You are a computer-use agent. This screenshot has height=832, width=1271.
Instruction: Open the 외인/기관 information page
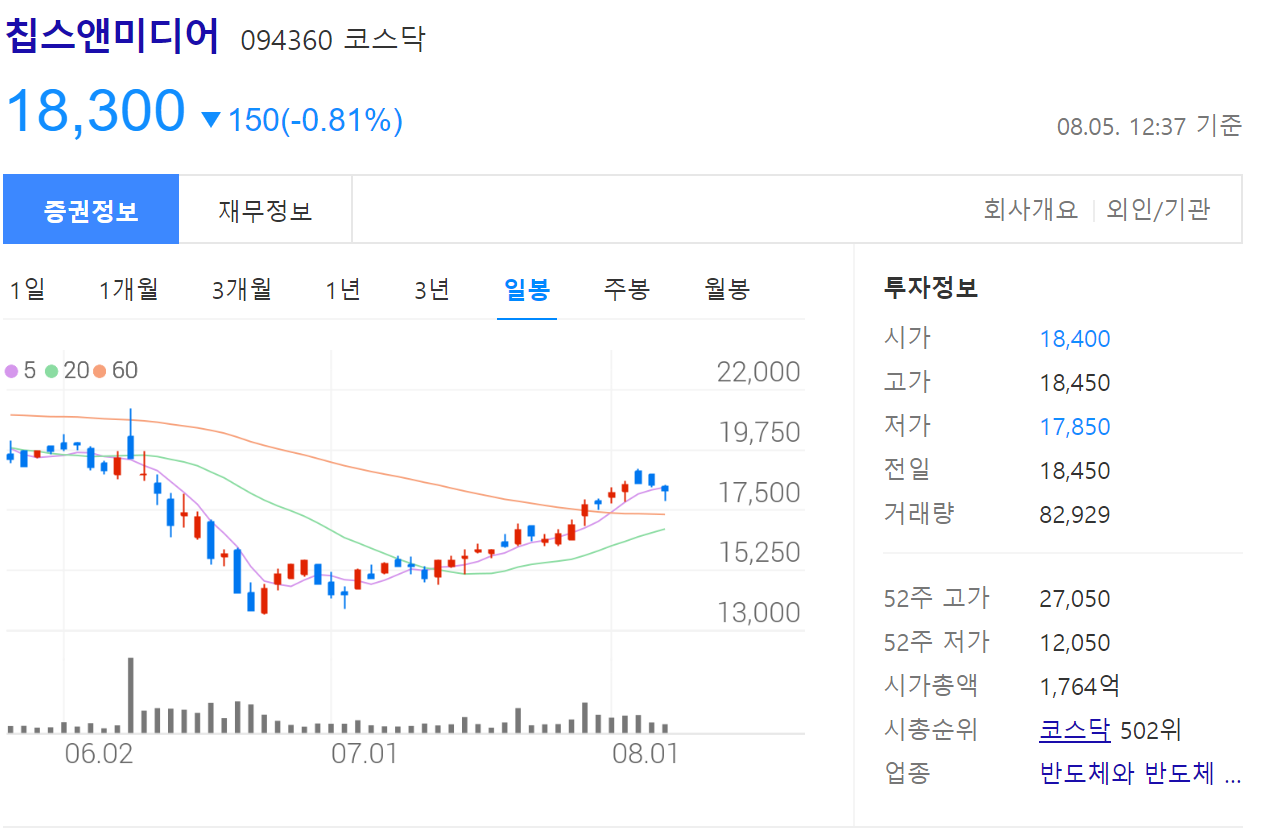point(1160,209)
